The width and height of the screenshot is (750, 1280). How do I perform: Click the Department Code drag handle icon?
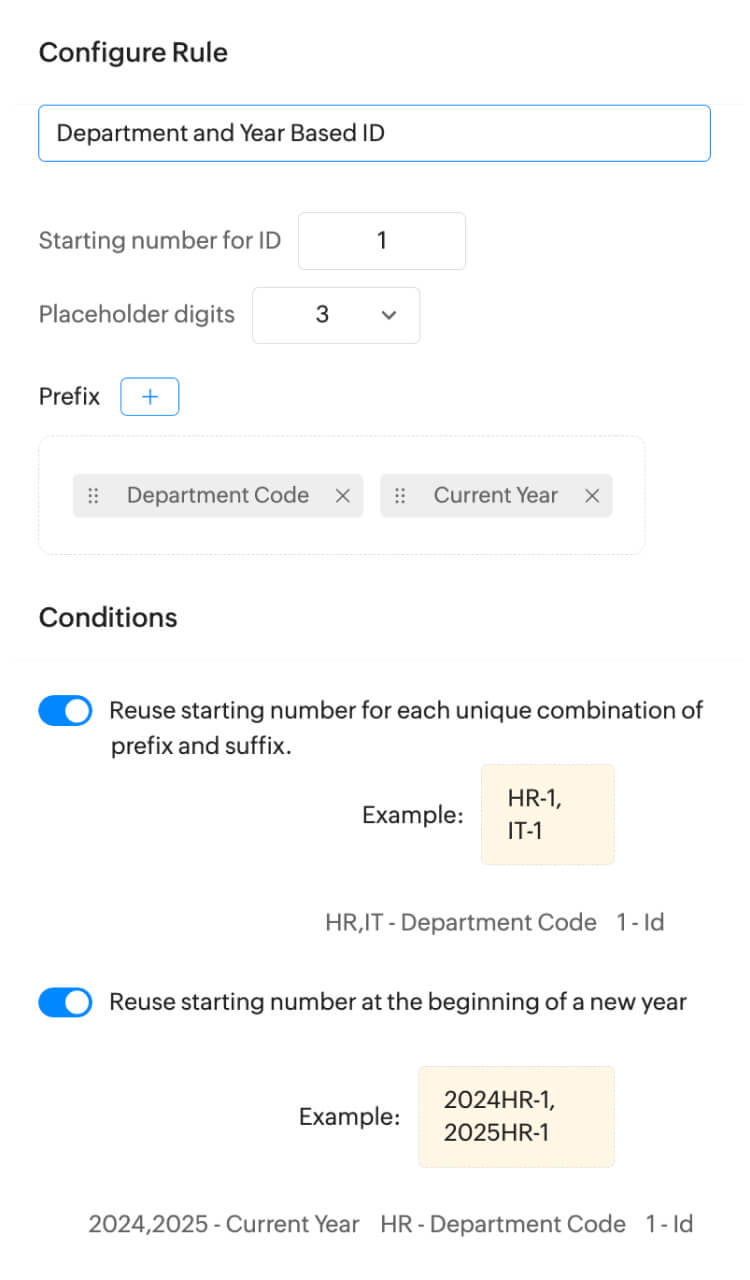93,496
